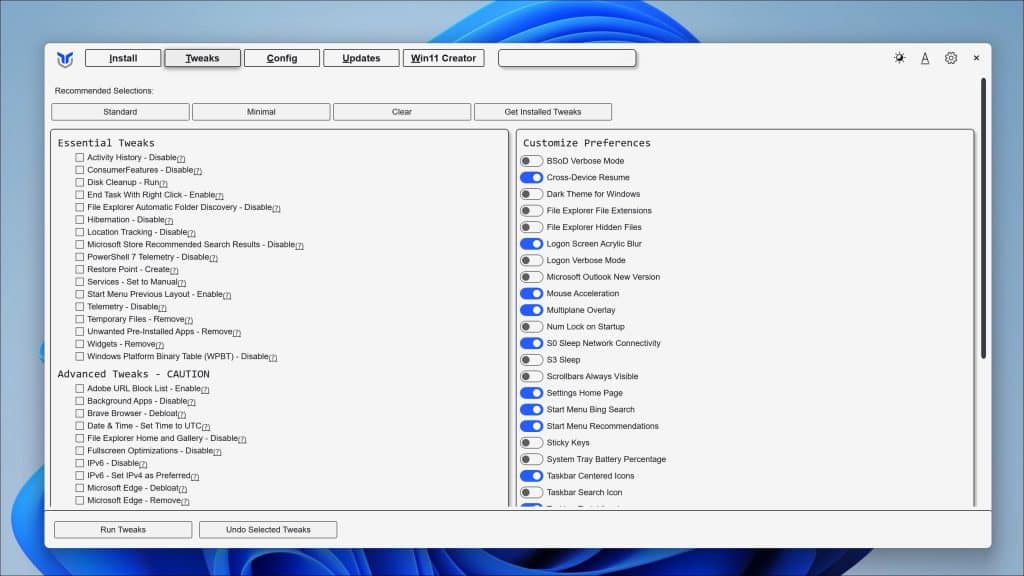
Task: Apply the Standard recommended selection
Action: pyautogui.click(x=120, y=112)
